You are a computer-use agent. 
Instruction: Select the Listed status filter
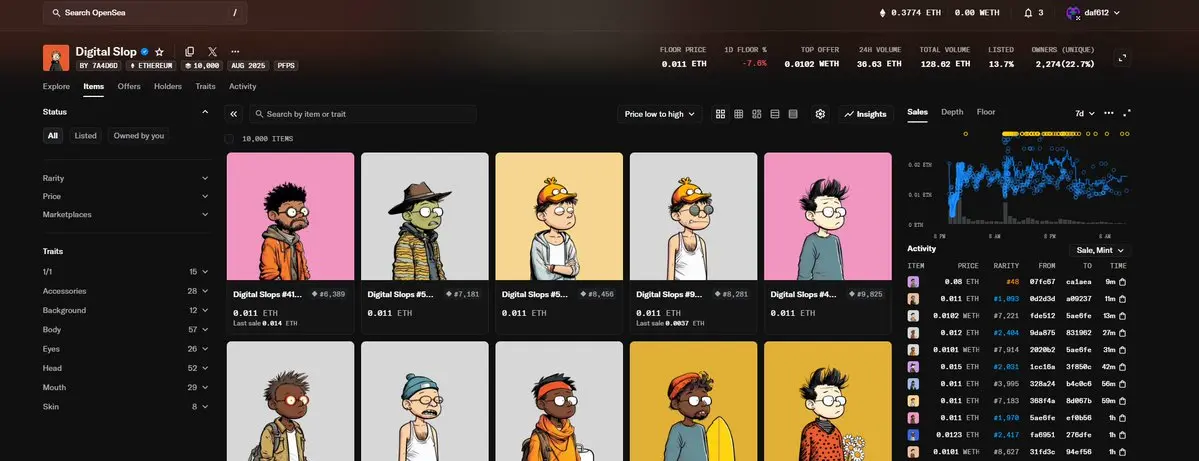pyautogui.click(x=86, y=135)
